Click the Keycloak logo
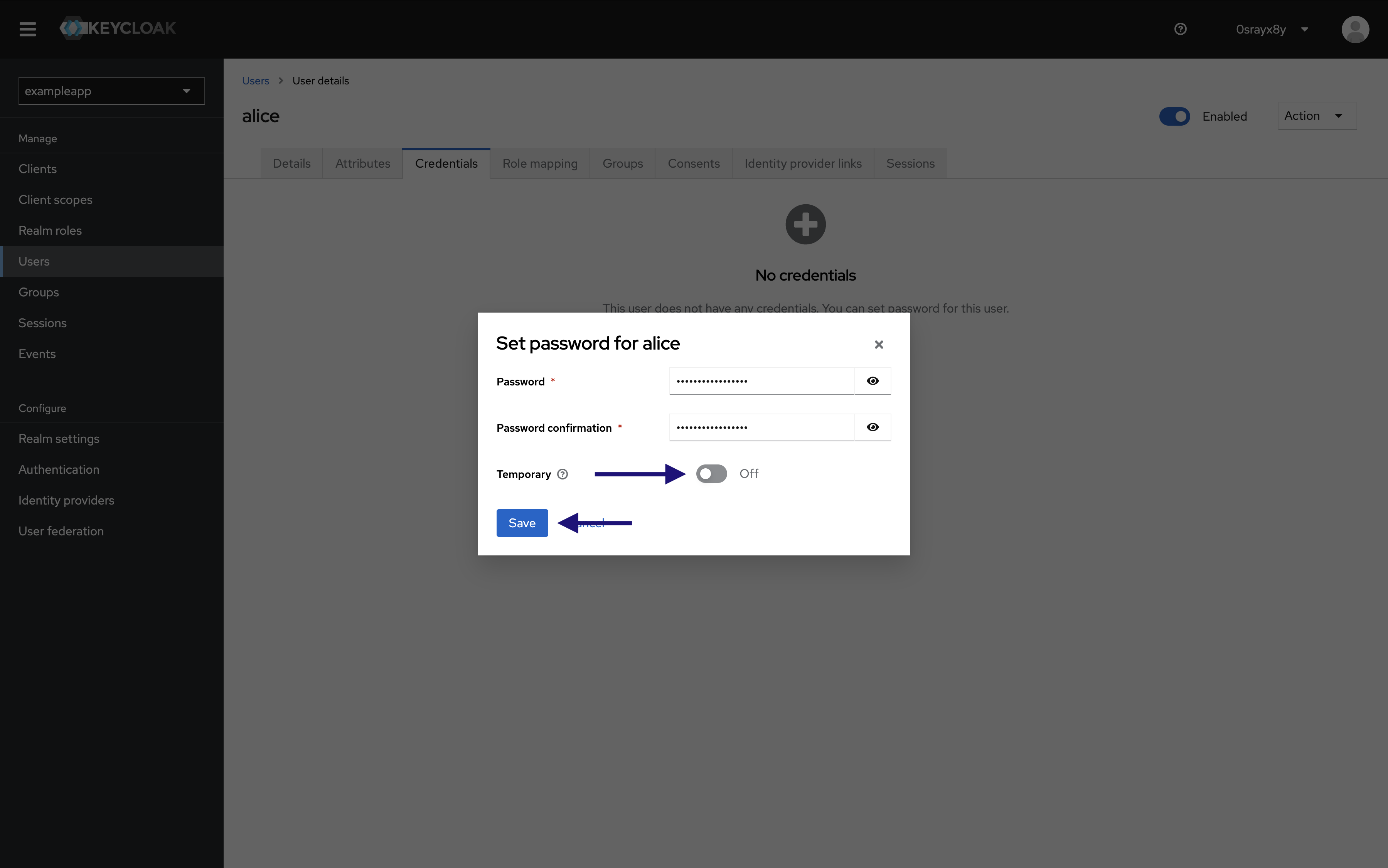The width and height of the screenshot is (1388, 868). click(118, 28)
